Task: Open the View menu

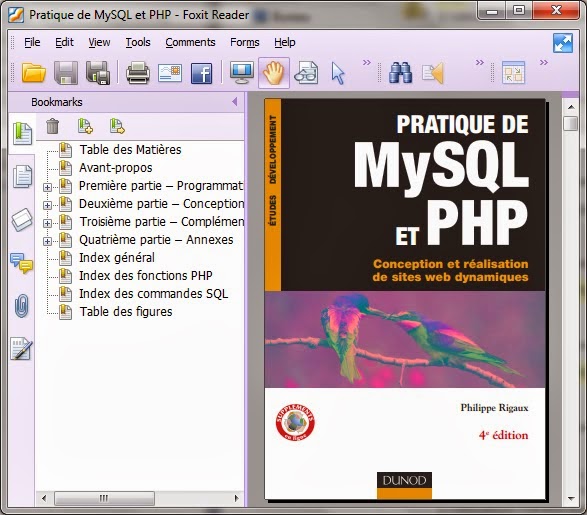Action: [99, 42]
